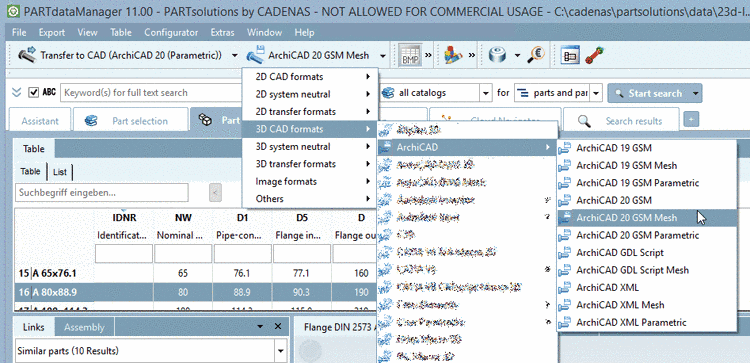Switch to the List view tab
The width and height of the screenshot is (750, 363).
click(60, 172)
